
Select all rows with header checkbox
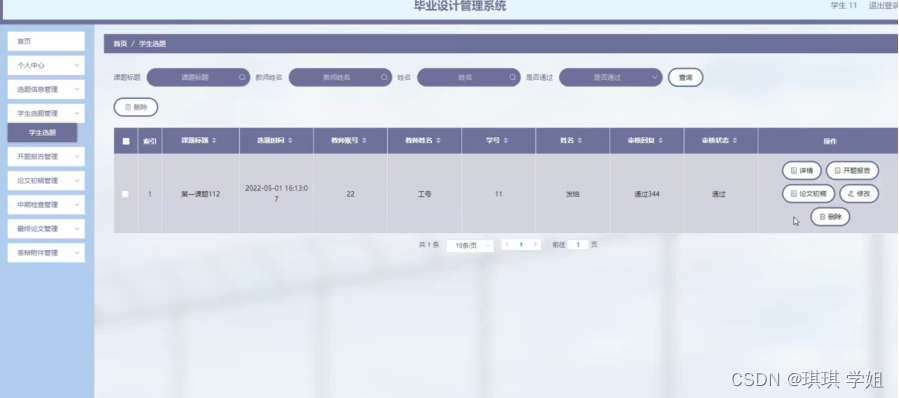(x=126, y=141)
